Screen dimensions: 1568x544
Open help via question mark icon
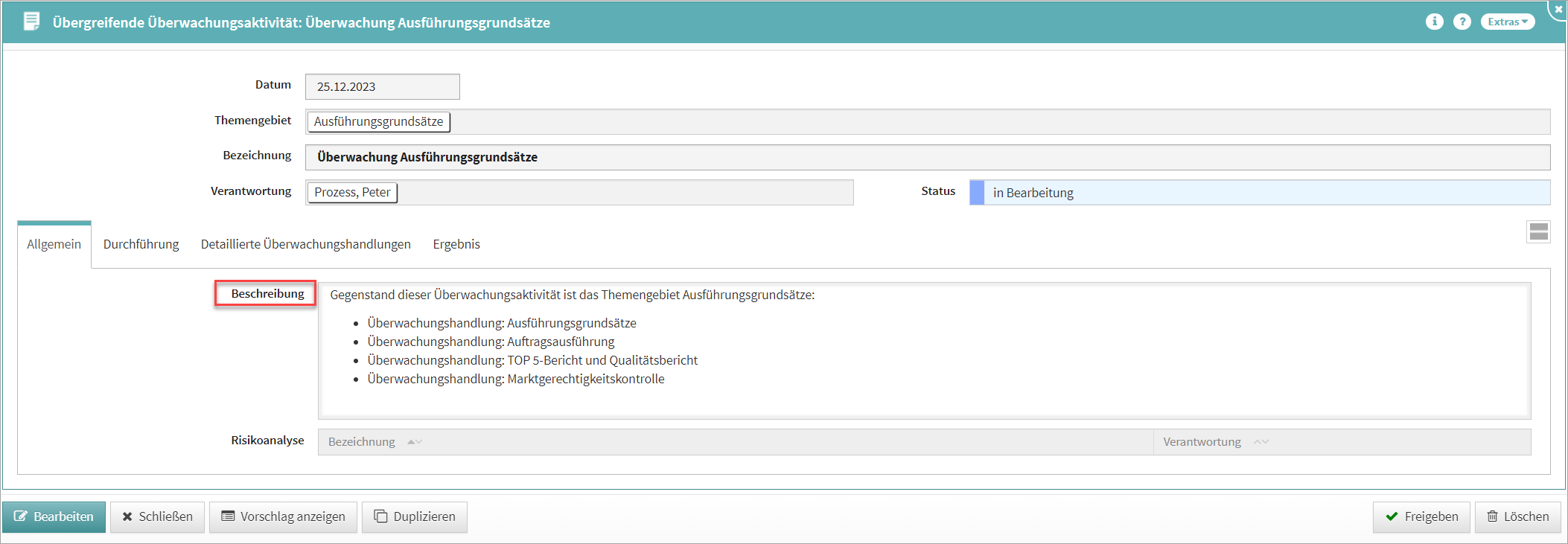(x=1462, y=22)
